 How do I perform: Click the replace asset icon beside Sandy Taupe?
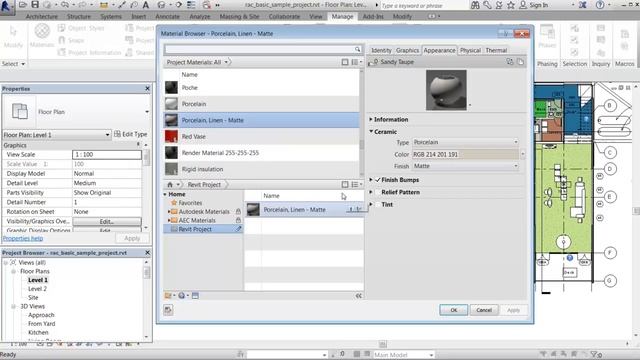510,62
